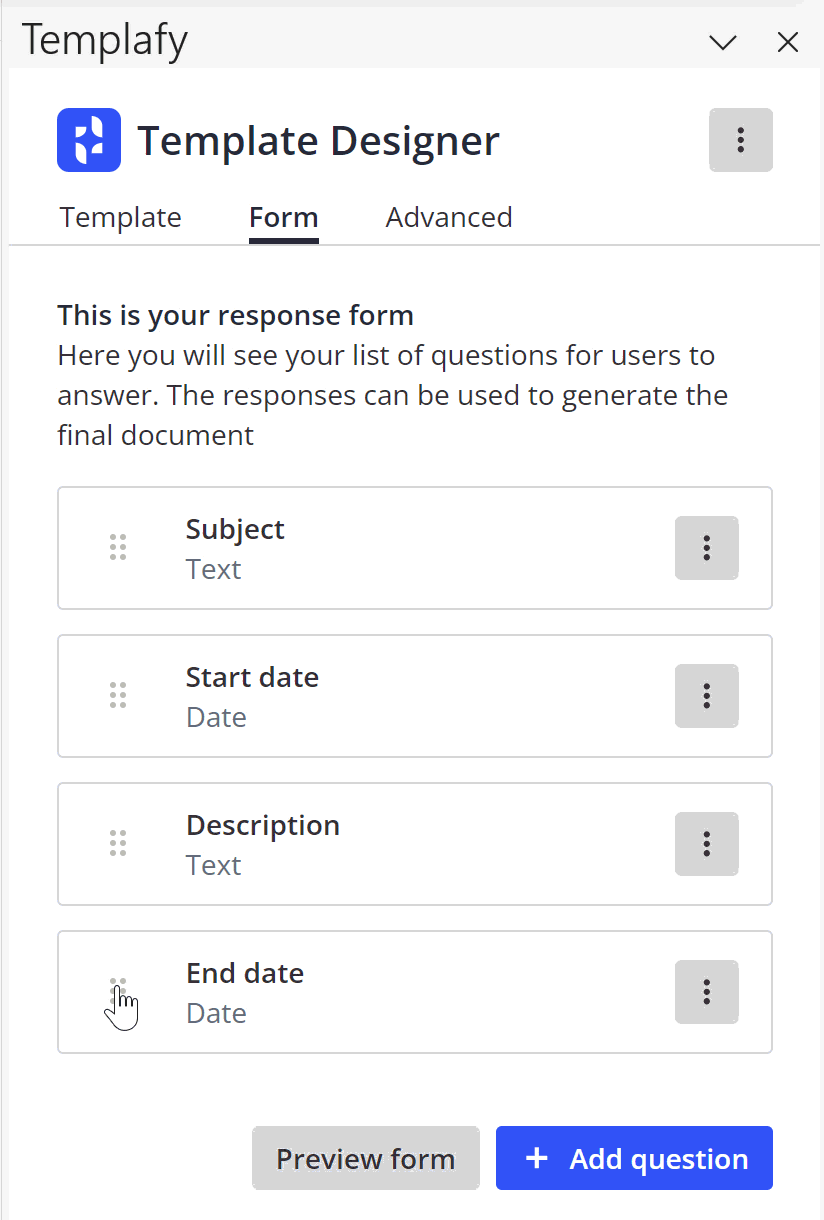Click the Start date drag handle icon

coord(118,696)
